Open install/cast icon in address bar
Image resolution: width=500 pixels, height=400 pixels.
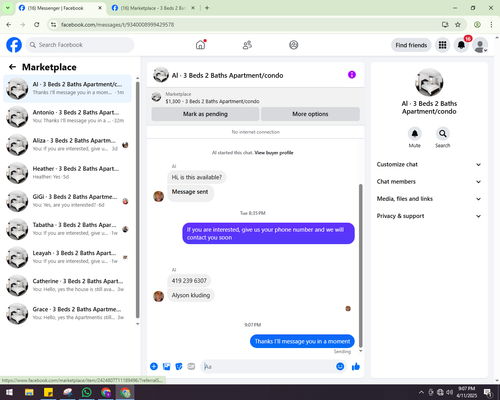pos(445,25)
